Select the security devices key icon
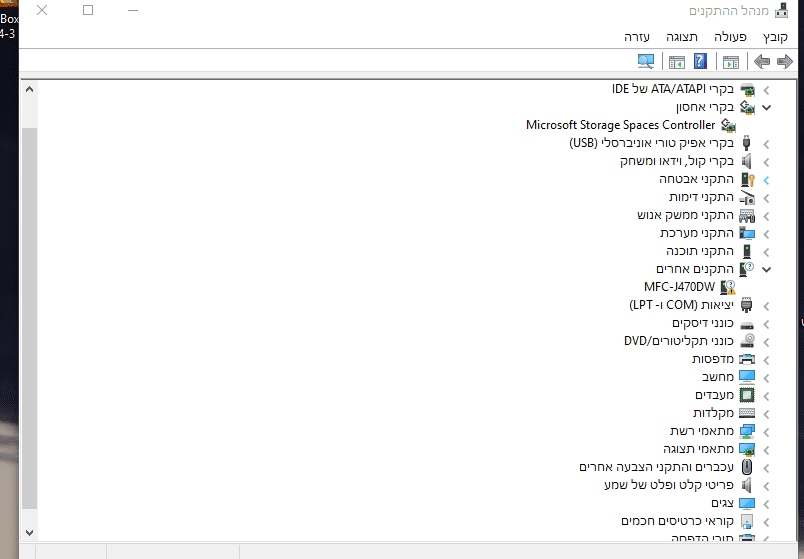 click(x=748, y=179)
